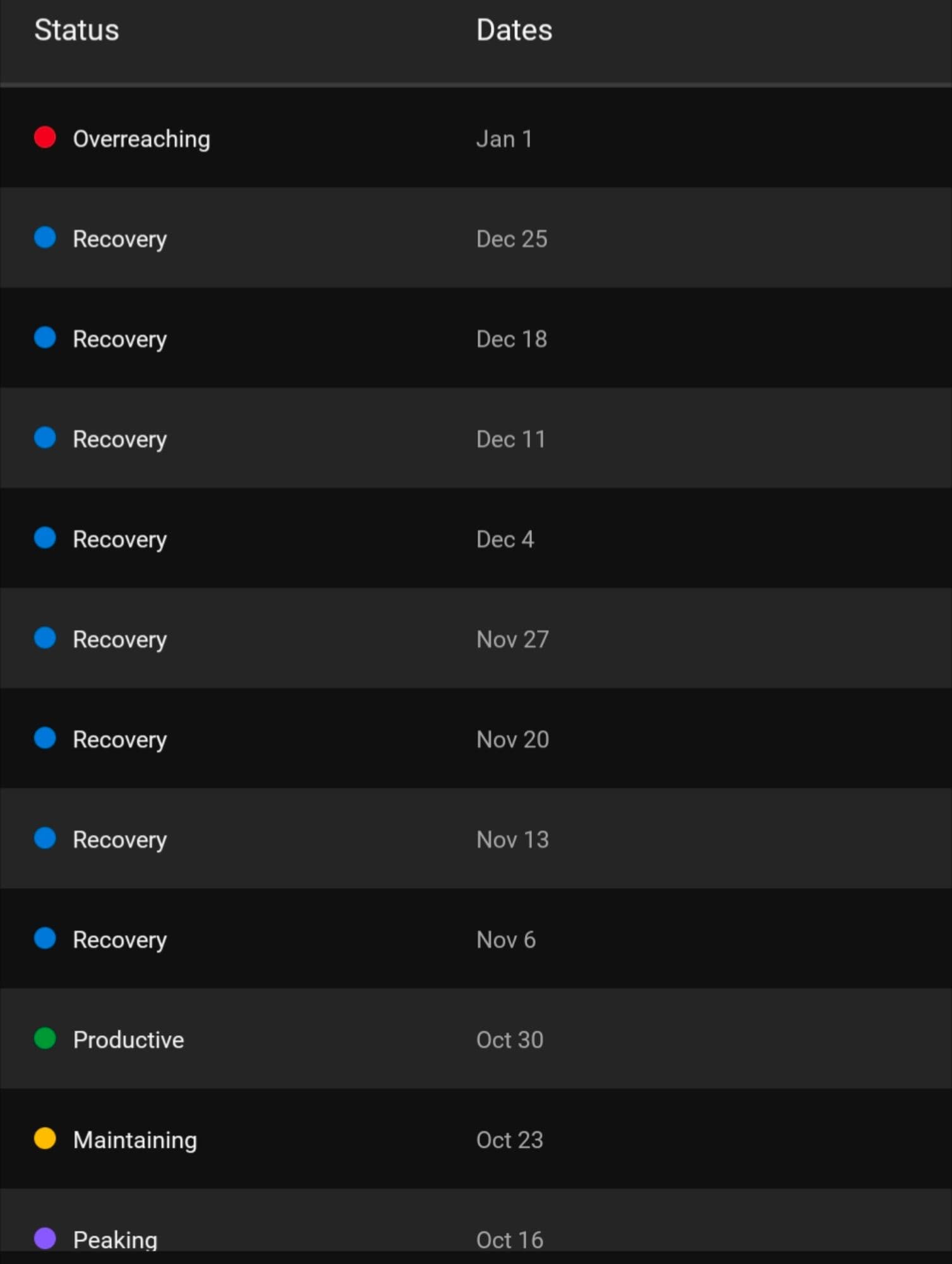Click the Dates column header
Image resolution: width=952 pixels, height=1264 pixels.
click(x=514, y=30)
